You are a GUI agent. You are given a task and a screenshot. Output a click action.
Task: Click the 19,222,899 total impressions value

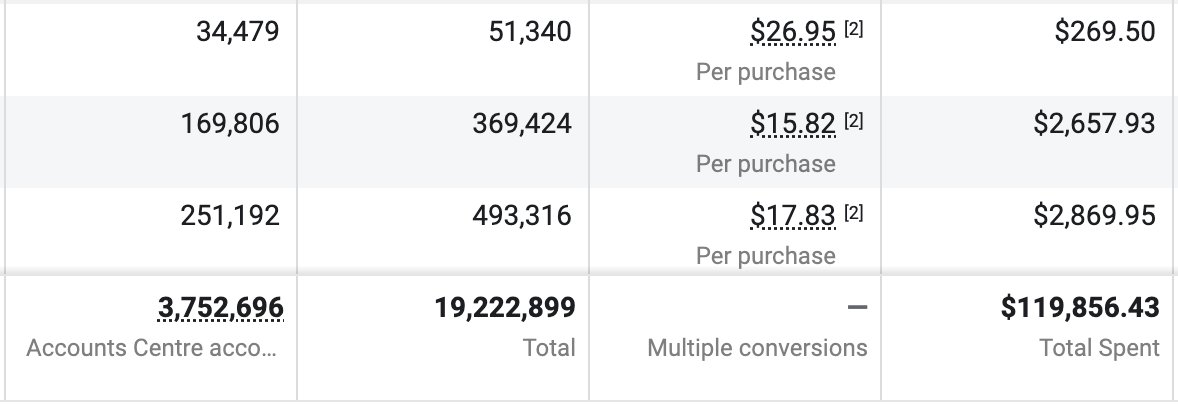click(505, 308)
